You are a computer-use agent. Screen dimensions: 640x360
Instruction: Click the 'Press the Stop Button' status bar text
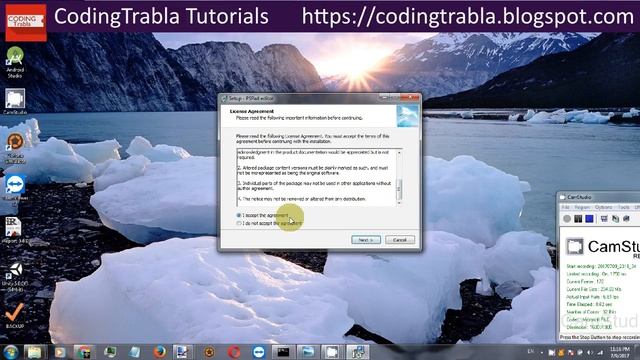[600, 338]
